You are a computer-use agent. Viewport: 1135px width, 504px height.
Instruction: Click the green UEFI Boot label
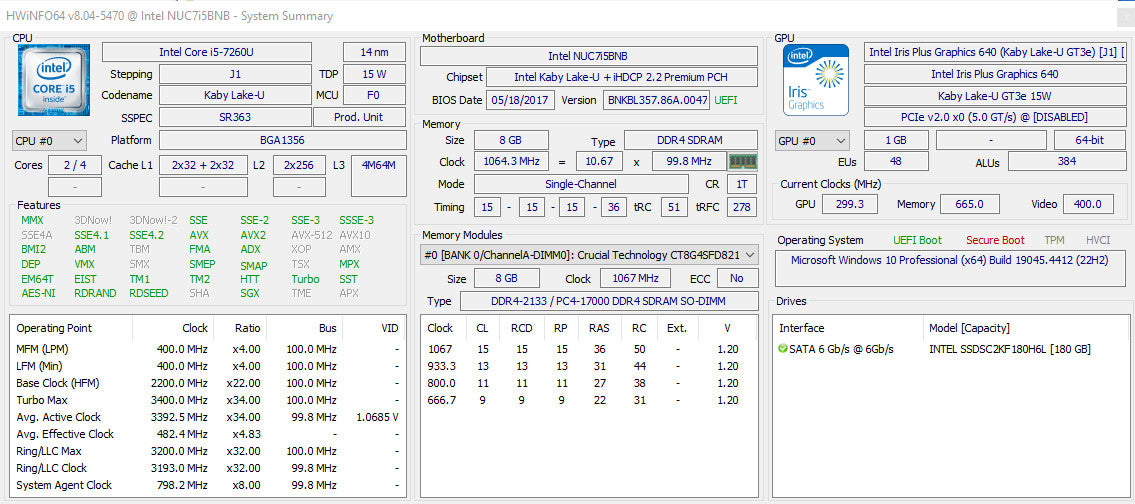(917, 240)
